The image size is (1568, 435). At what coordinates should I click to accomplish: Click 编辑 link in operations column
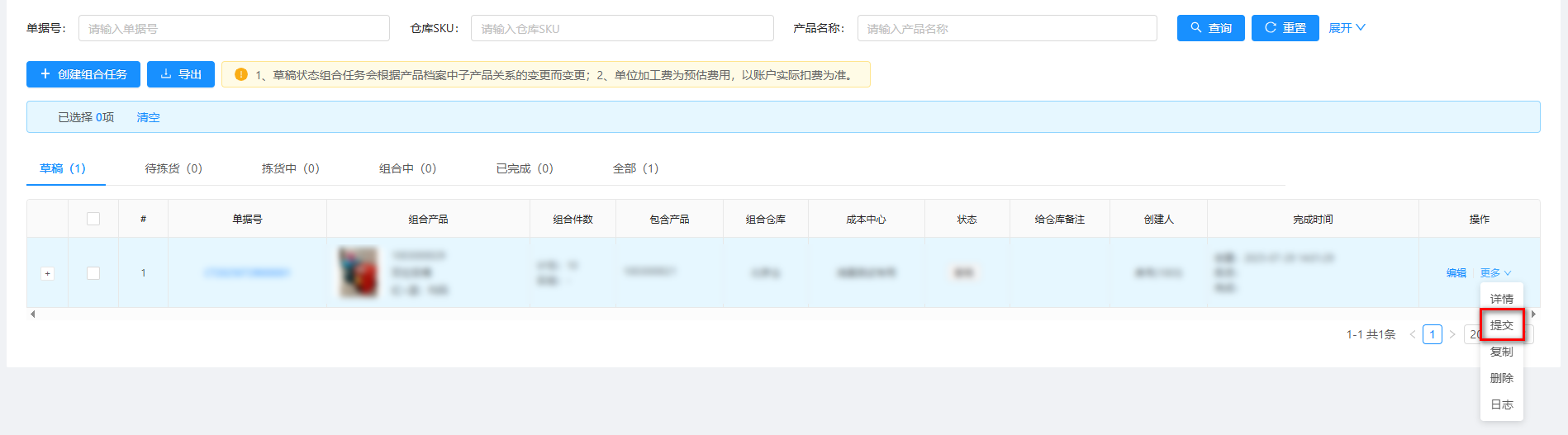pyautogui.click(x=1456, y=273)
